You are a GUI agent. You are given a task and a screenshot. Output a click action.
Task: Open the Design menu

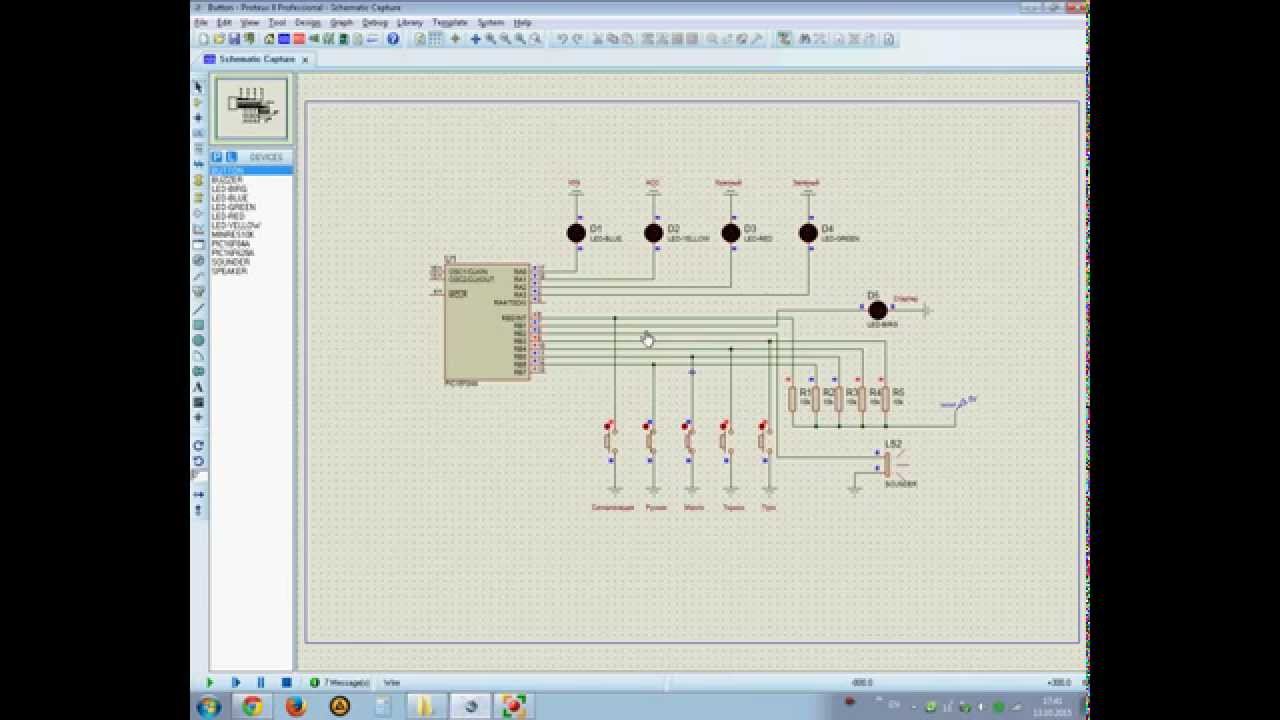tap(308, 22)
